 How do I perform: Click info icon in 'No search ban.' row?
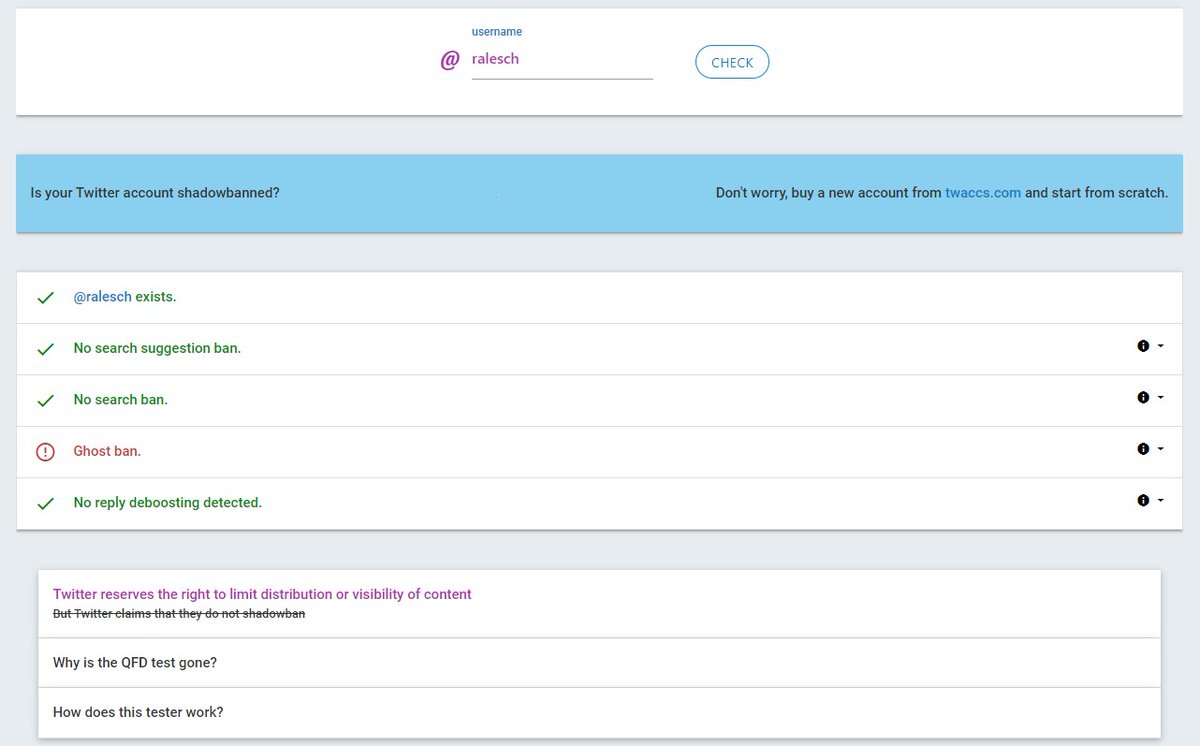pos(1143,397)
